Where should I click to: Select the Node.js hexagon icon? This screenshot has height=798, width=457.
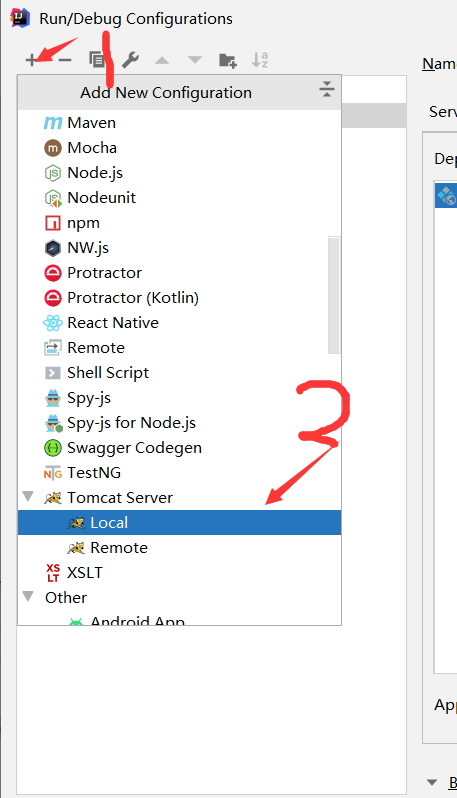tap(52, 173)
